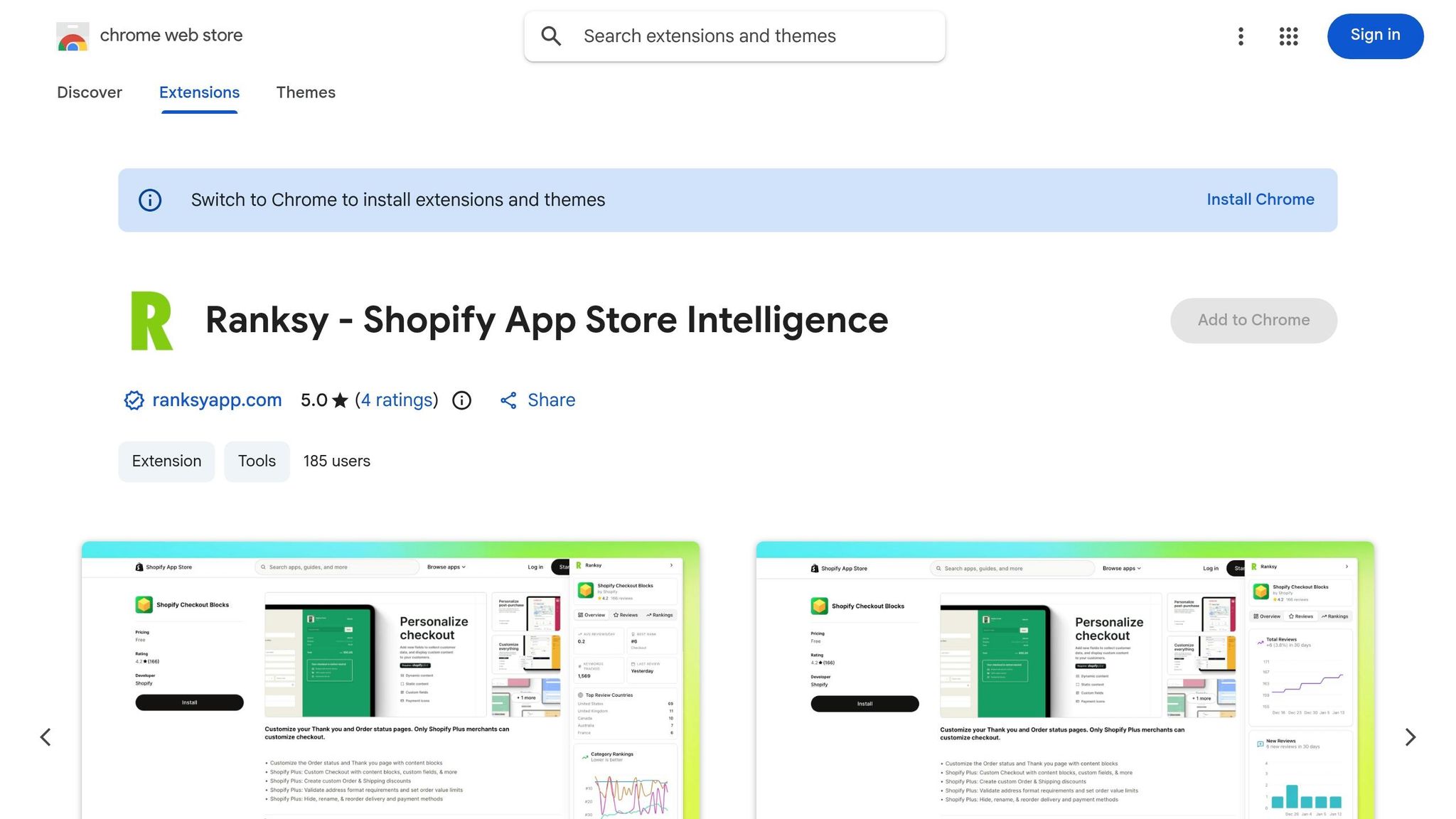Click the Tools category chip

(x=257, y=461)
